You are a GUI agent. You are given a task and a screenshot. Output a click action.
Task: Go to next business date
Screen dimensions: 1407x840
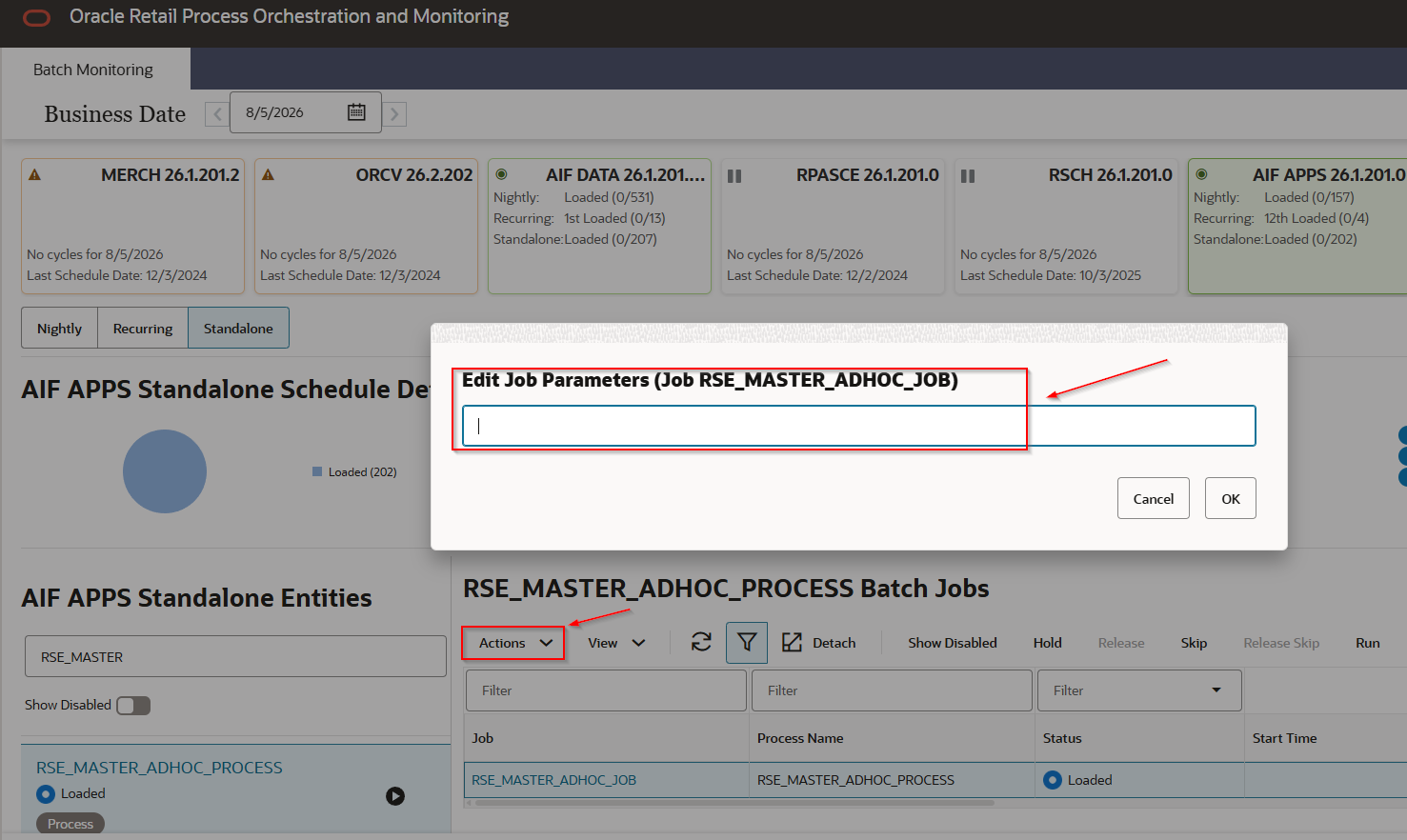pos(394,114)
